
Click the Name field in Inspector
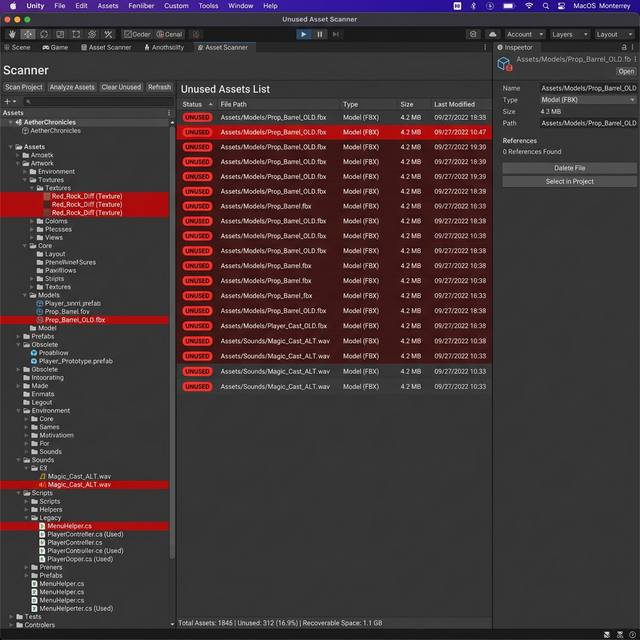pyautogui.click(x=588, y=88)
